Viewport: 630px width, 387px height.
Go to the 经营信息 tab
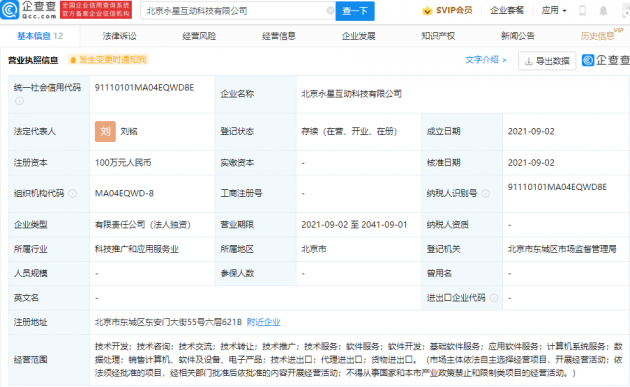(279, 36)
